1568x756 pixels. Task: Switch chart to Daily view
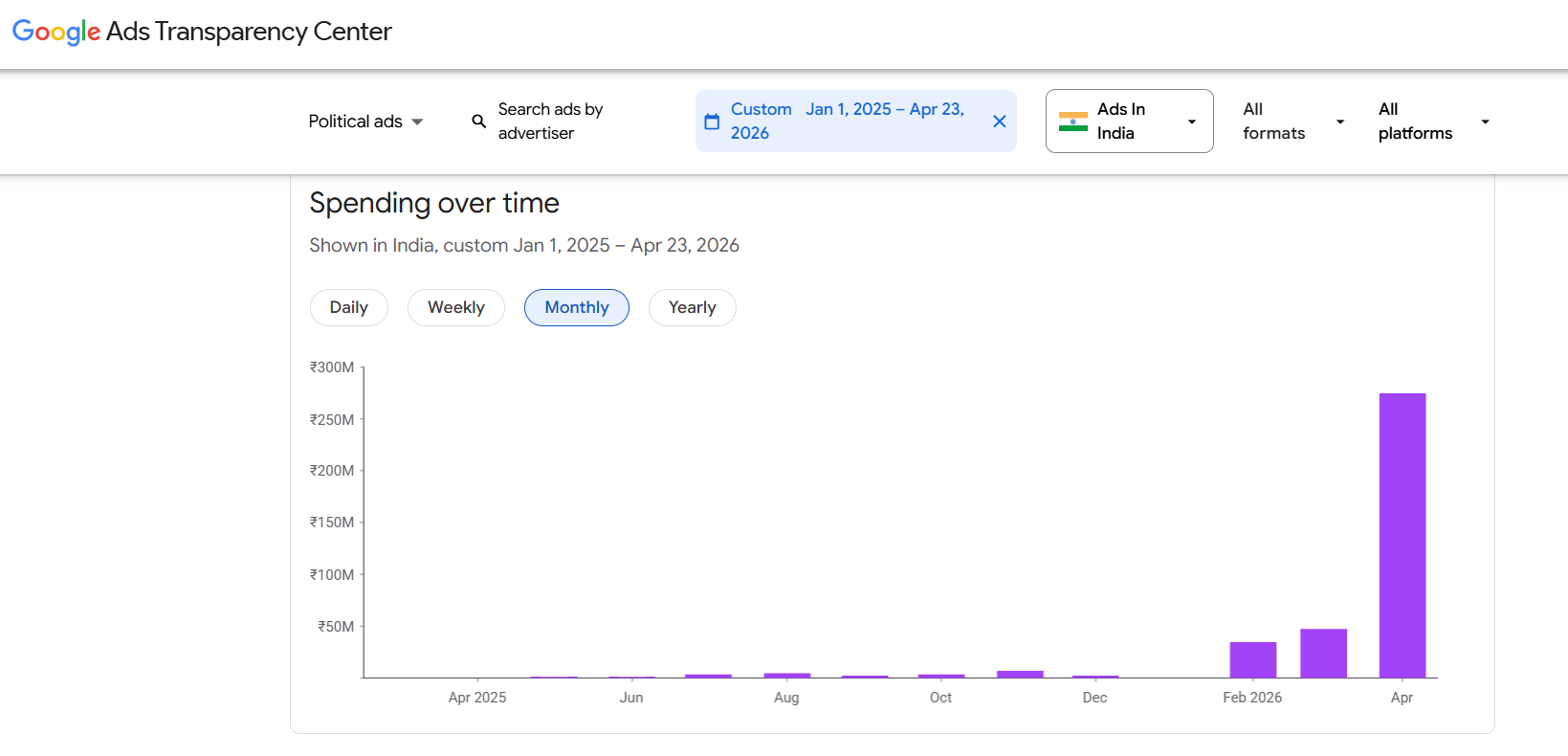coord(348,307)
